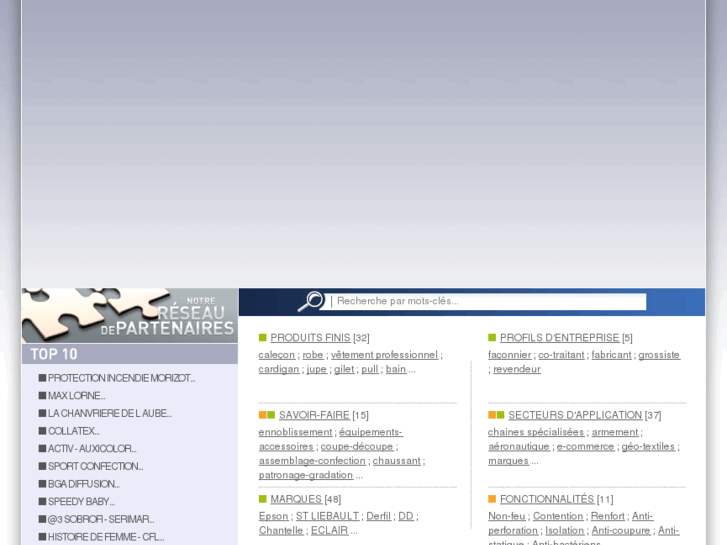The width and height of the screenshot is (727, 545).
Task: Focus the keyword search field
Action: click(x=485, y=301)
